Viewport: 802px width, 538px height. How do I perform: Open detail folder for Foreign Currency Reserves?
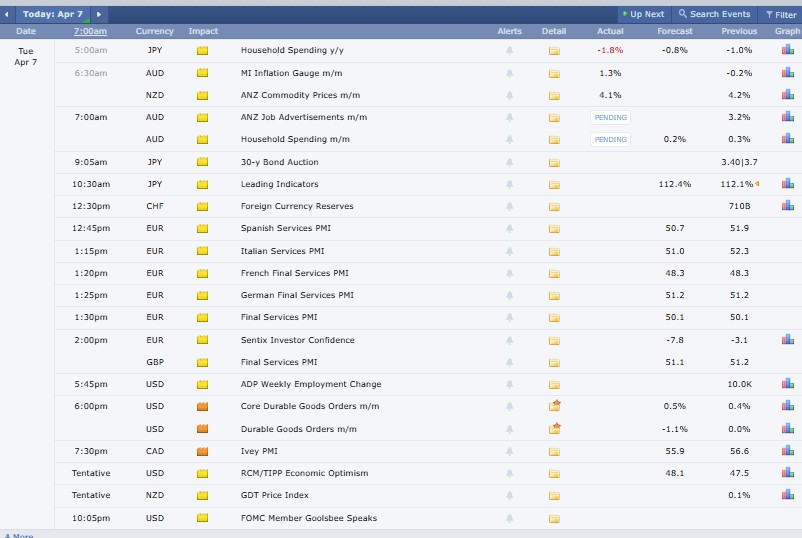pos(554,207)
